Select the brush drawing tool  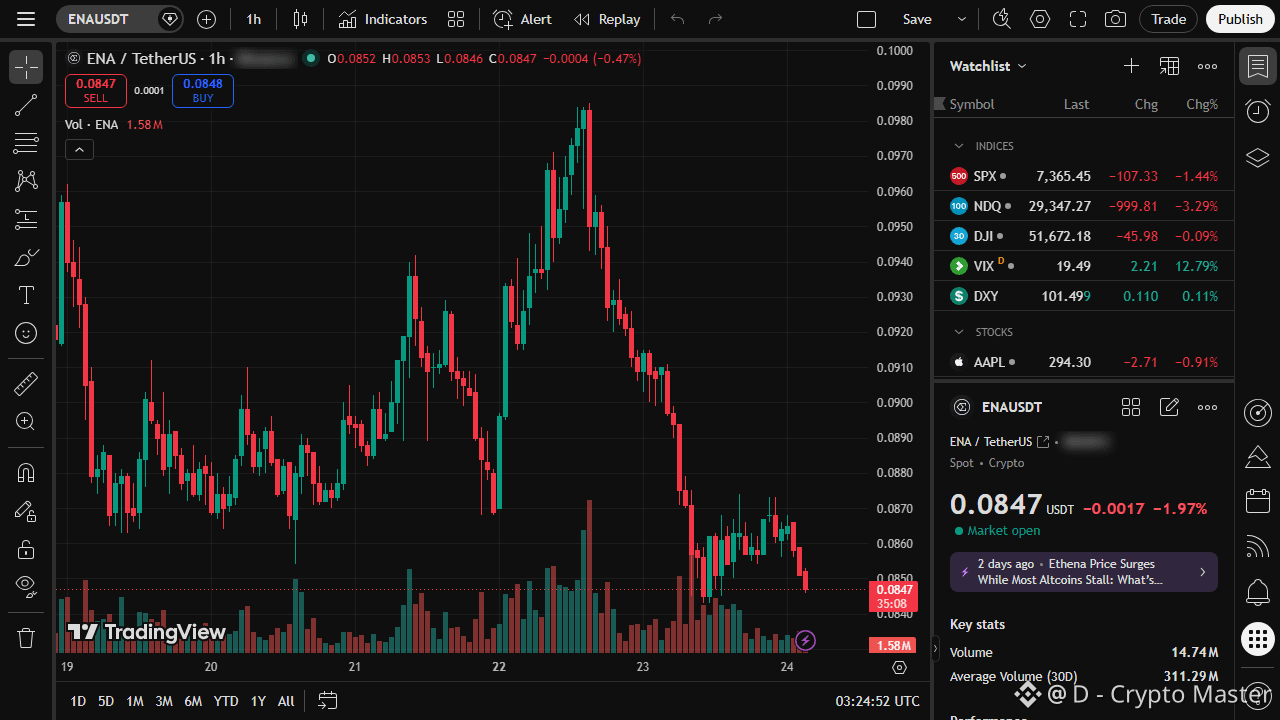pos(26,257)
